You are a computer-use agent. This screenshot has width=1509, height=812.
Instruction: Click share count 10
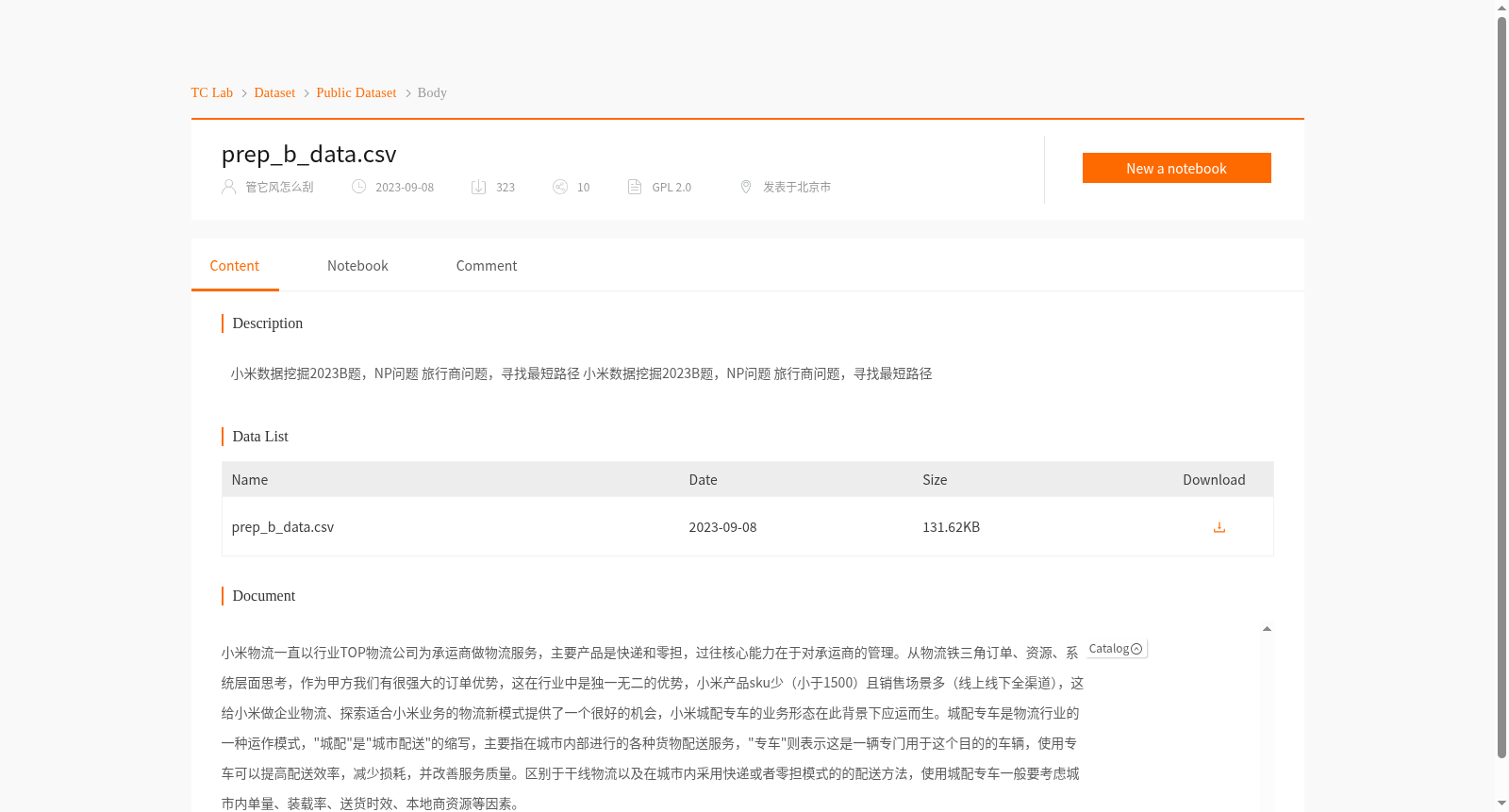coord(583,187)
